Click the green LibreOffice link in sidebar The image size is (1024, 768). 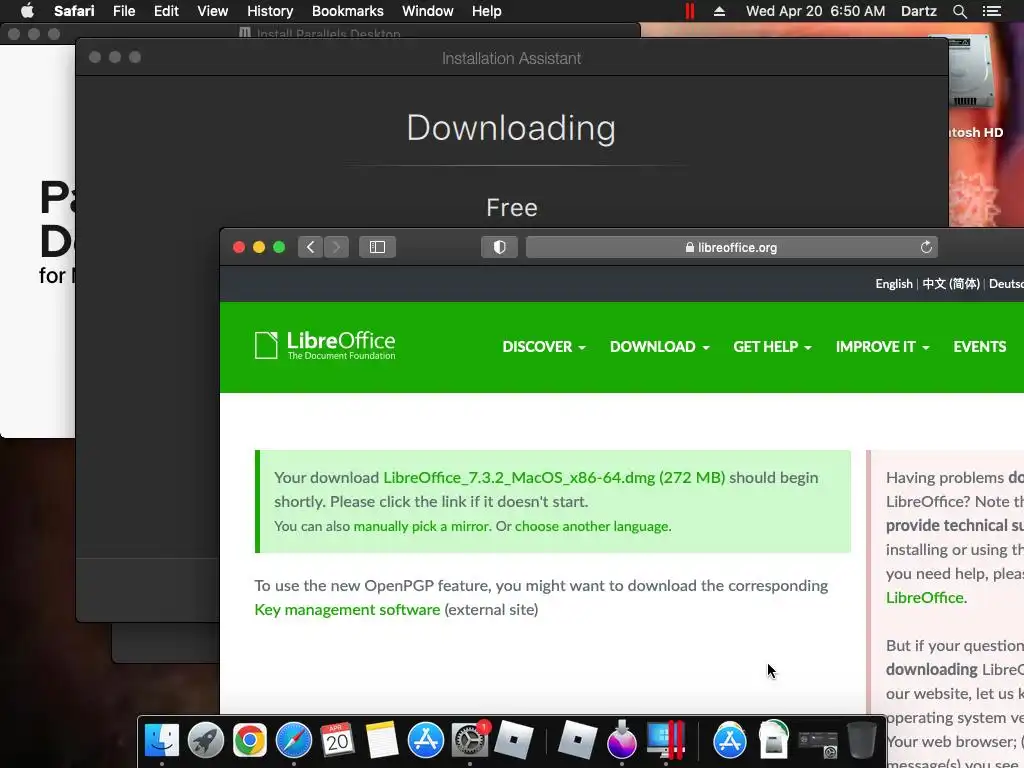[x=925, y=598]
